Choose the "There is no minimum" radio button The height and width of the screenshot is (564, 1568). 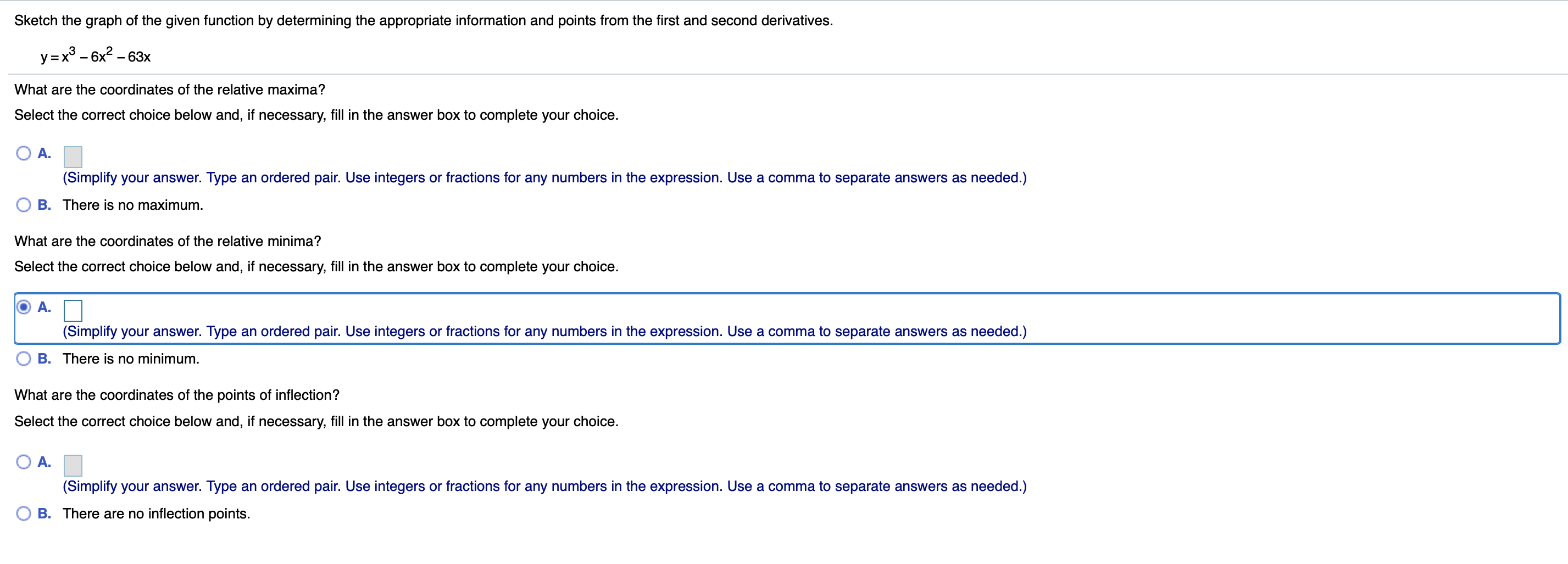[x=24, y=359]
